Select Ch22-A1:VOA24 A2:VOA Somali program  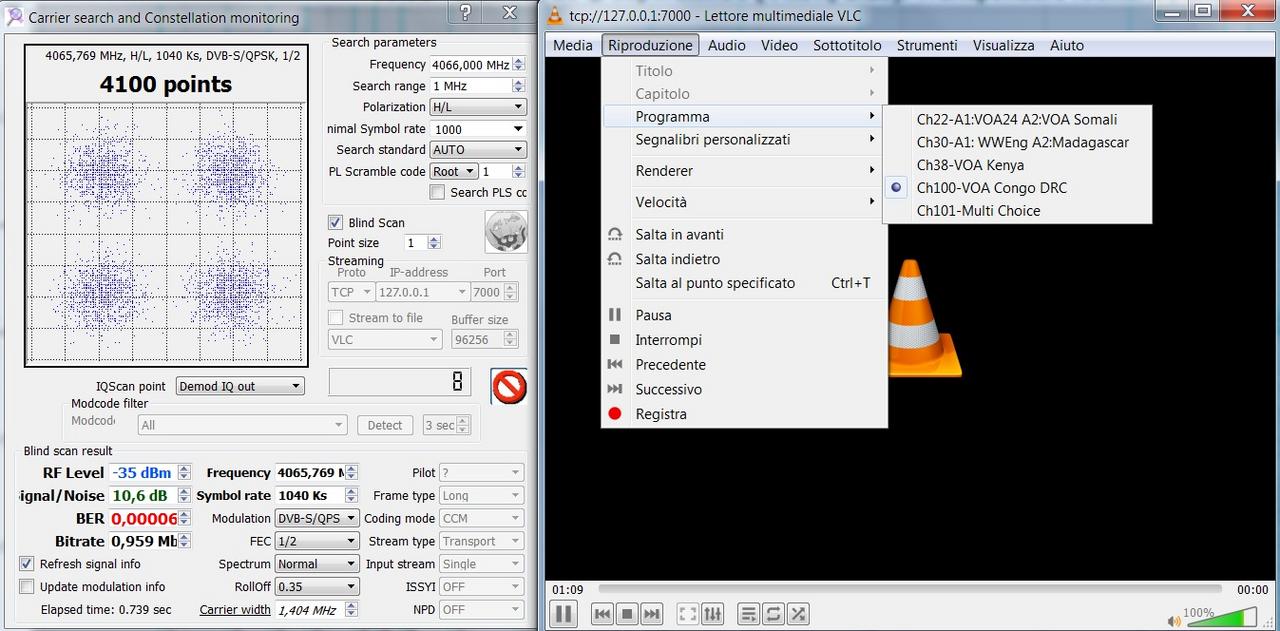point(1017,119)
